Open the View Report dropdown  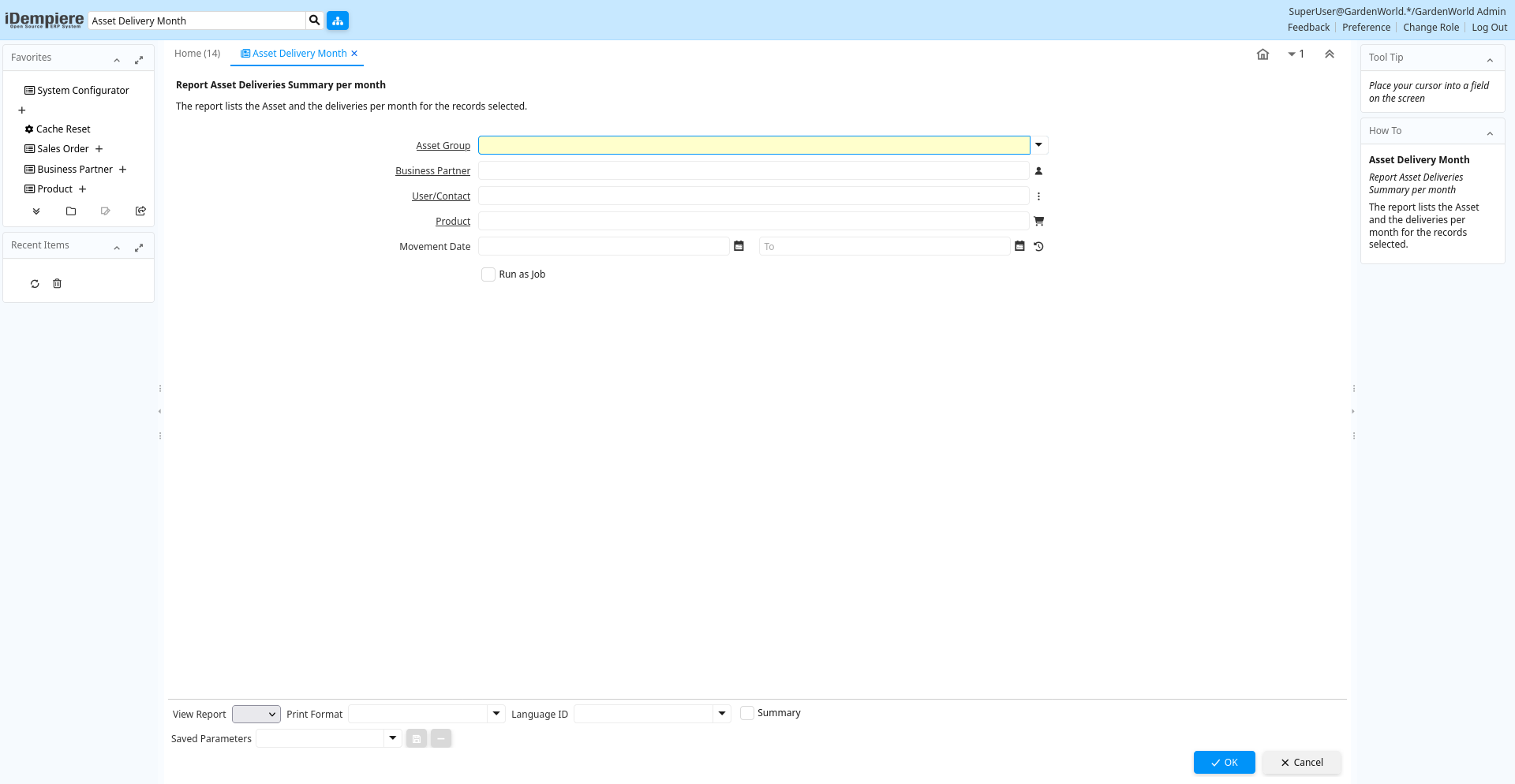click(x=256, y=714)
